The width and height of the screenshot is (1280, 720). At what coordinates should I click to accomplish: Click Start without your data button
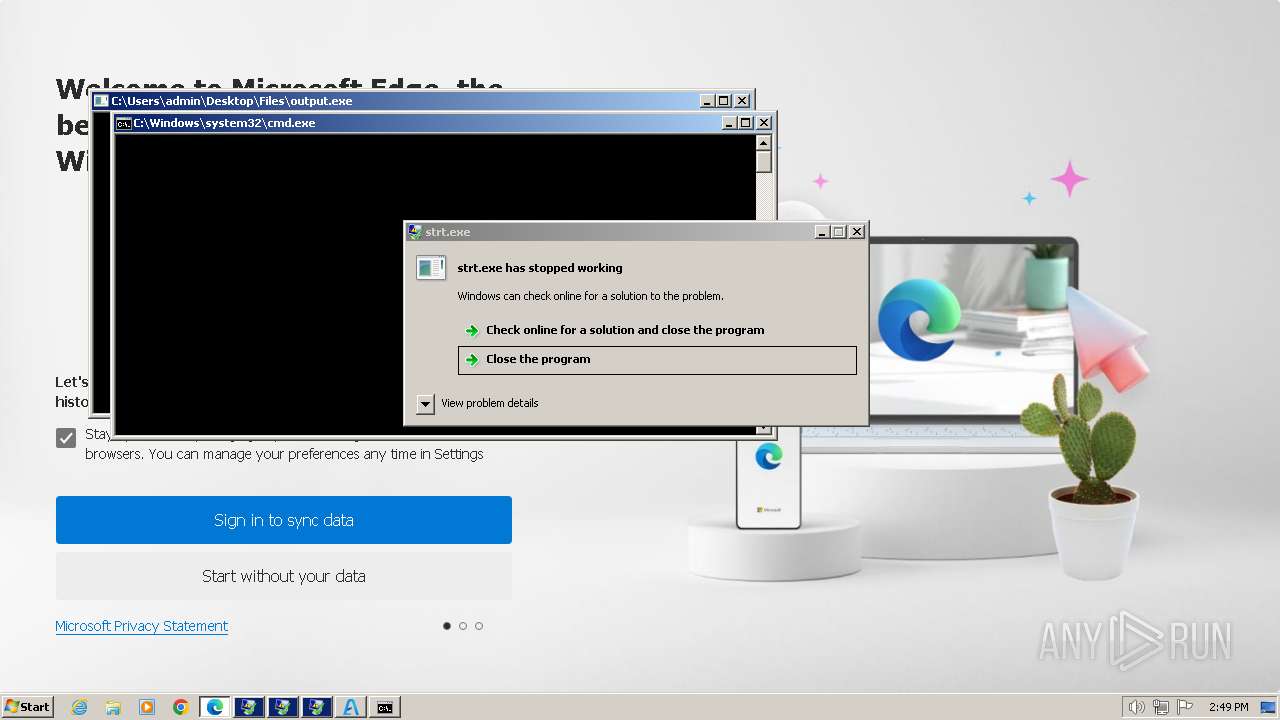pos(284,576)
